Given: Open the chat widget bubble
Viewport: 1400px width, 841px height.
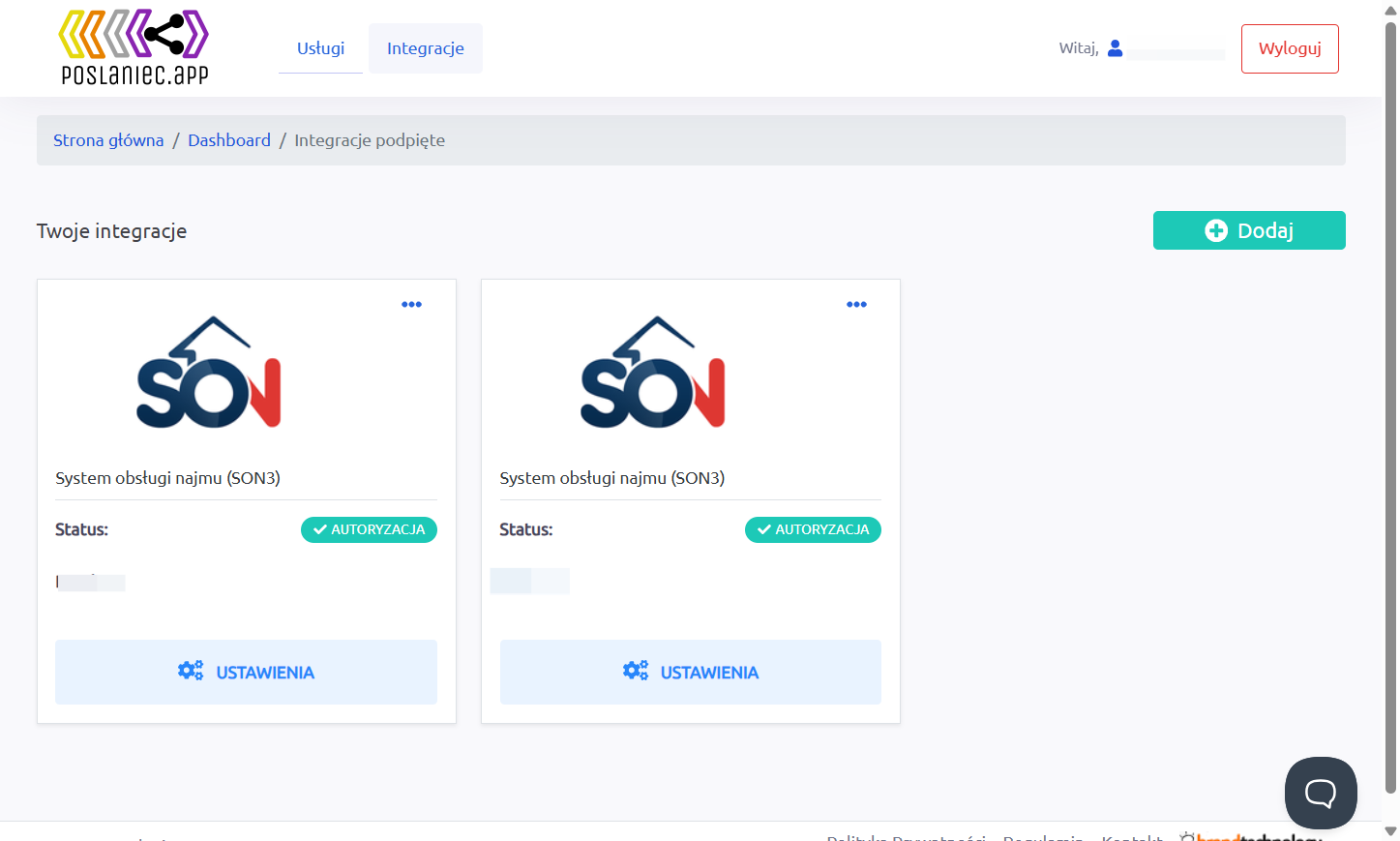Looking at the screenshot, I should click(x=1321, y=793).
